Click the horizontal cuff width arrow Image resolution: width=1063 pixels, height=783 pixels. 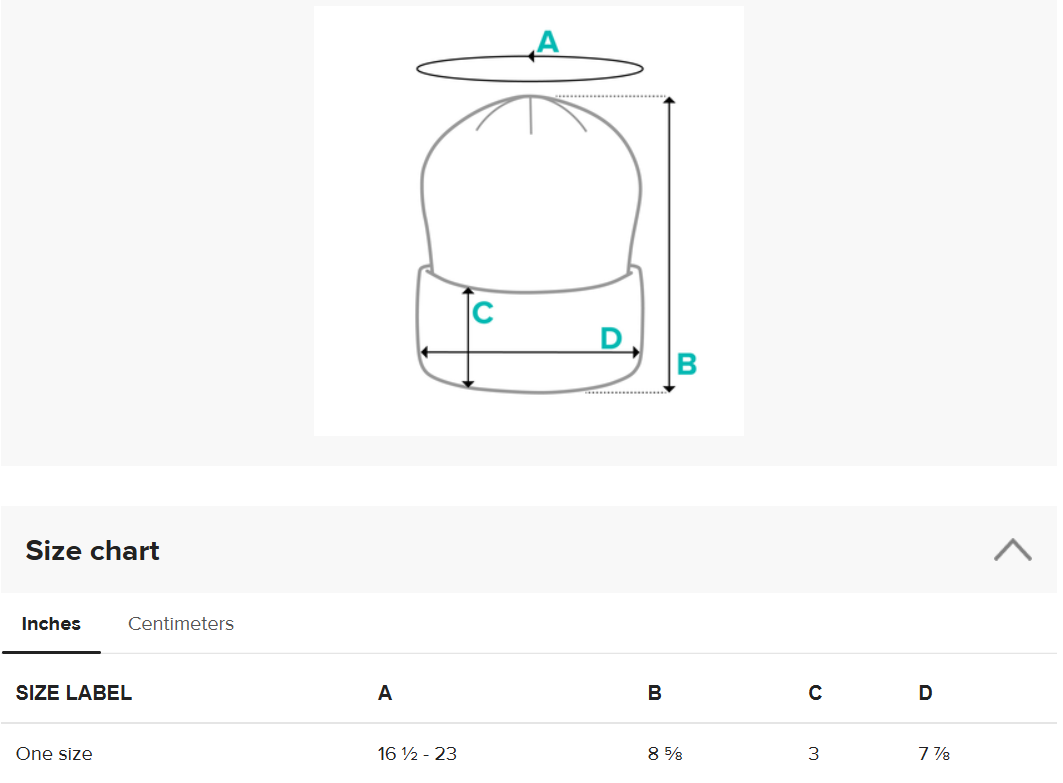click(x=530, y=352)
